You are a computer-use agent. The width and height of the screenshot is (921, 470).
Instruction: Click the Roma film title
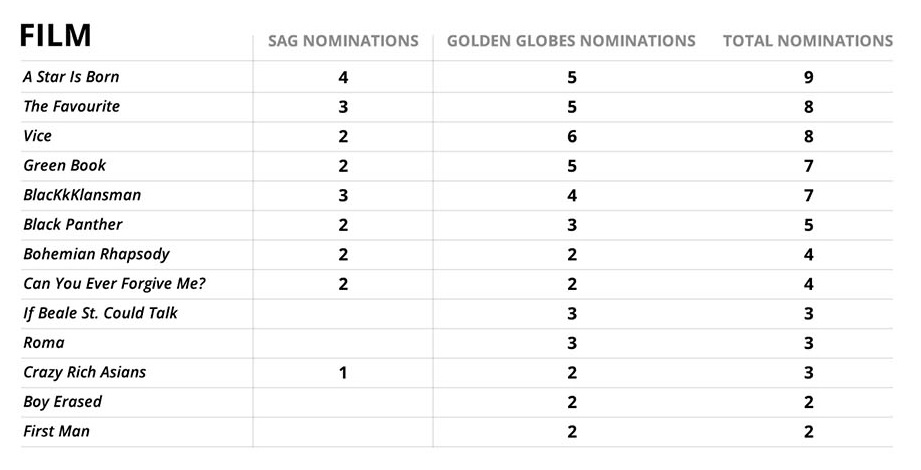44,342
